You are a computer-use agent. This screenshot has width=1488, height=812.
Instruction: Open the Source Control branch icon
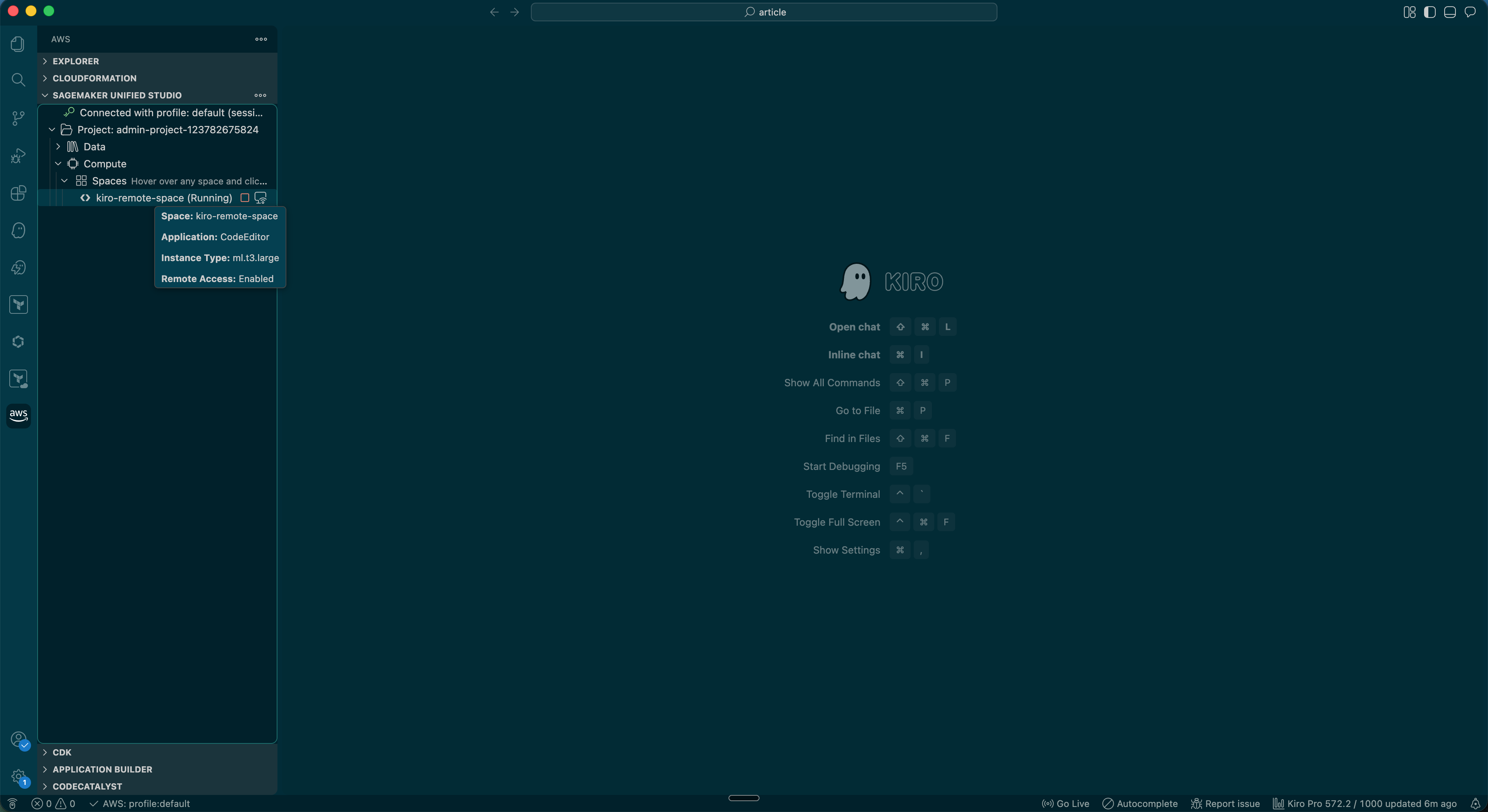(18, 118)
